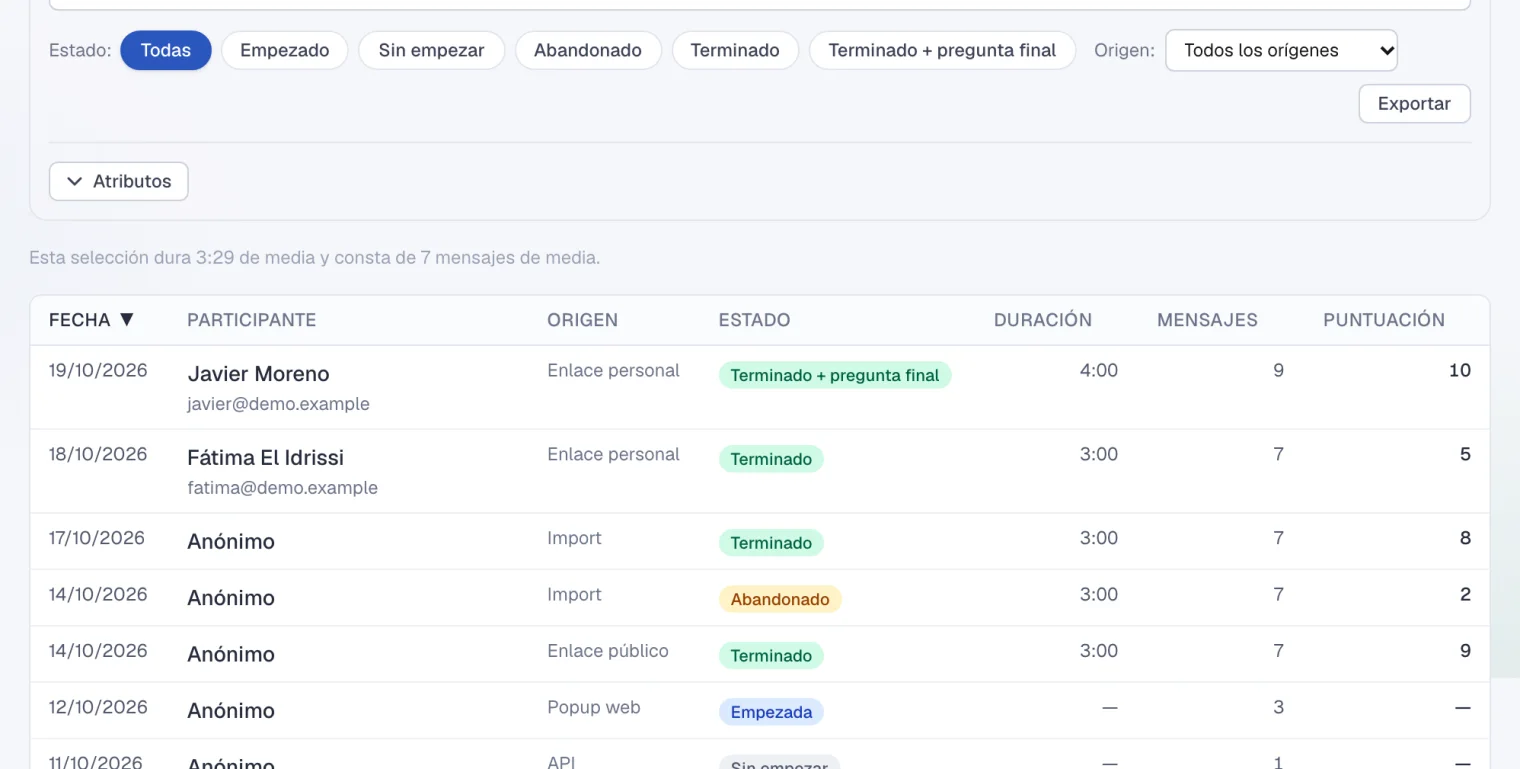The width and height of the screenshot is (1520, 769).
Task: Open the Todos los orígenes dropdown
Action: [x=1281, y=50]
